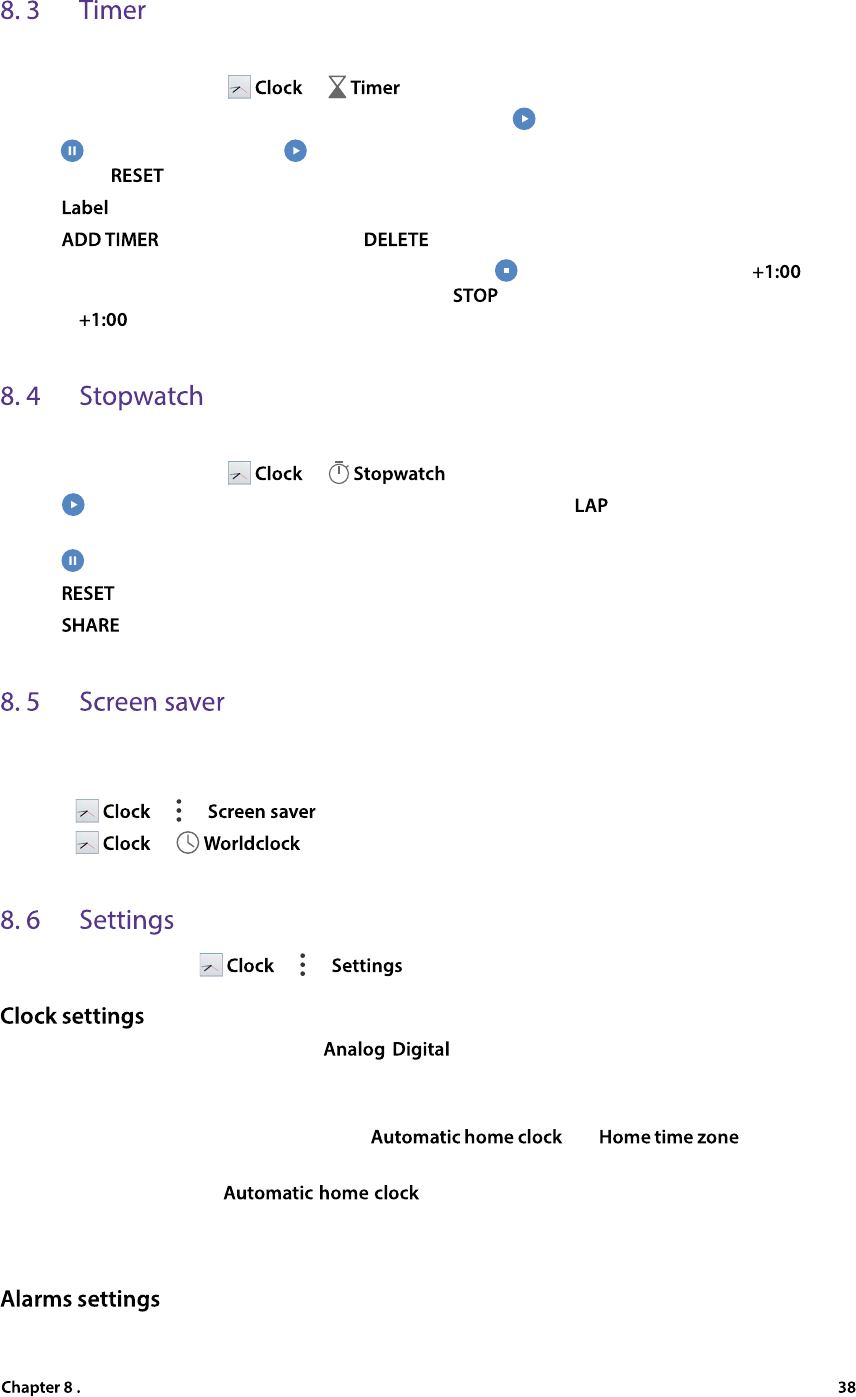This screenshot has width=856, height=1397.
Task: Click the 8.5 Screen saver heading
Action: click(x=151, y=702)
